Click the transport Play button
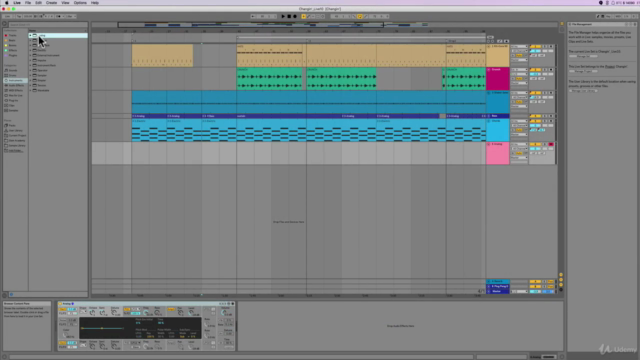 pos(283,16)
